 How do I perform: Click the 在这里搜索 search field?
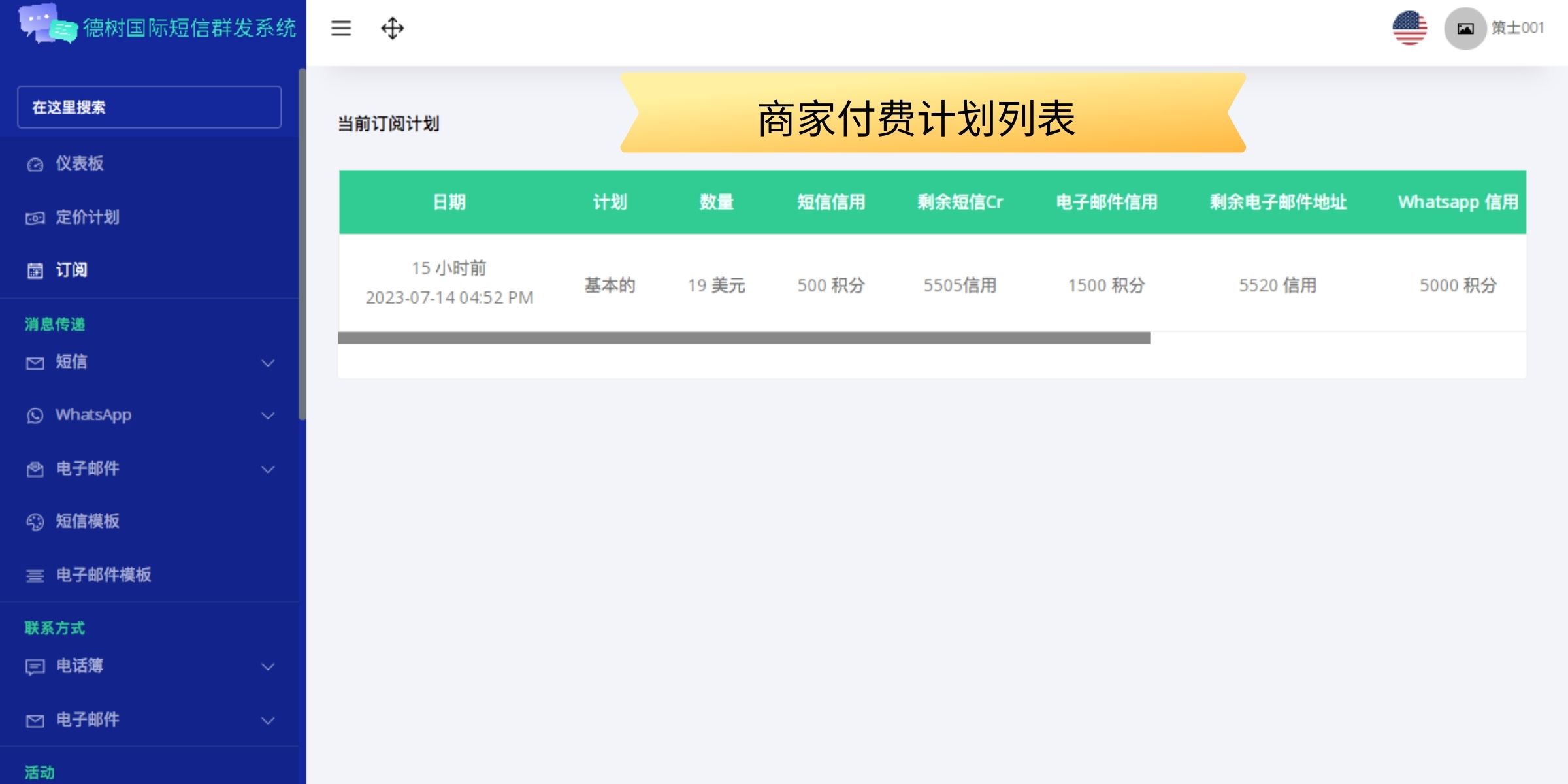tap(149, 107)
